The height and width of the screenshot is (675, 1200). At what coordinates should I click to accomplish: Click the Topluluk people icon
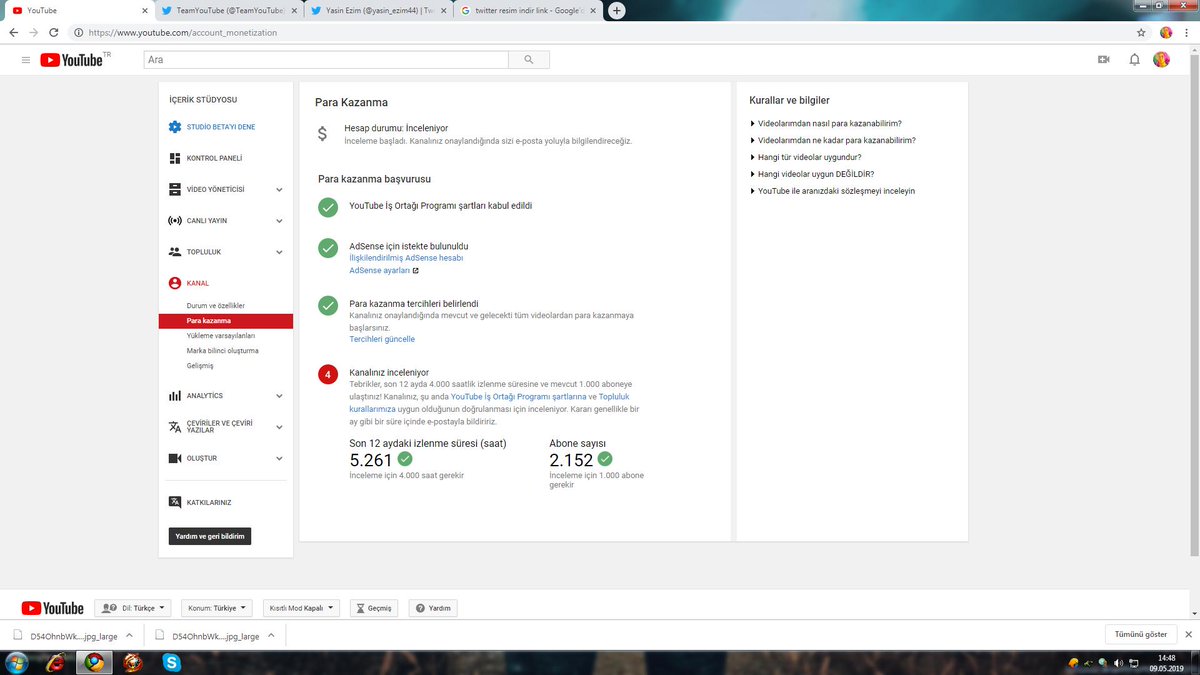[x=175, y=252]
